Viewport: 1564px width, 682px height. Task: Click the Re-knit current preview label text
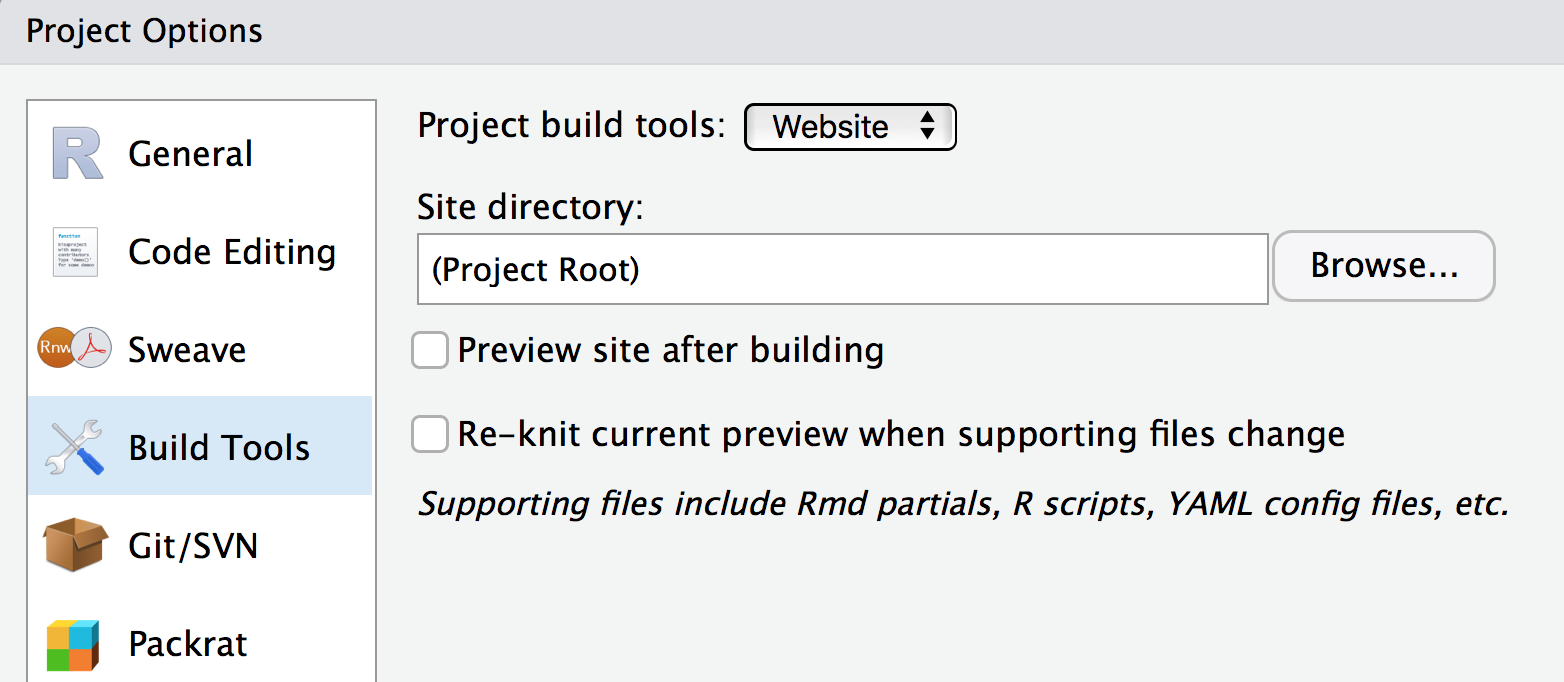900,434
